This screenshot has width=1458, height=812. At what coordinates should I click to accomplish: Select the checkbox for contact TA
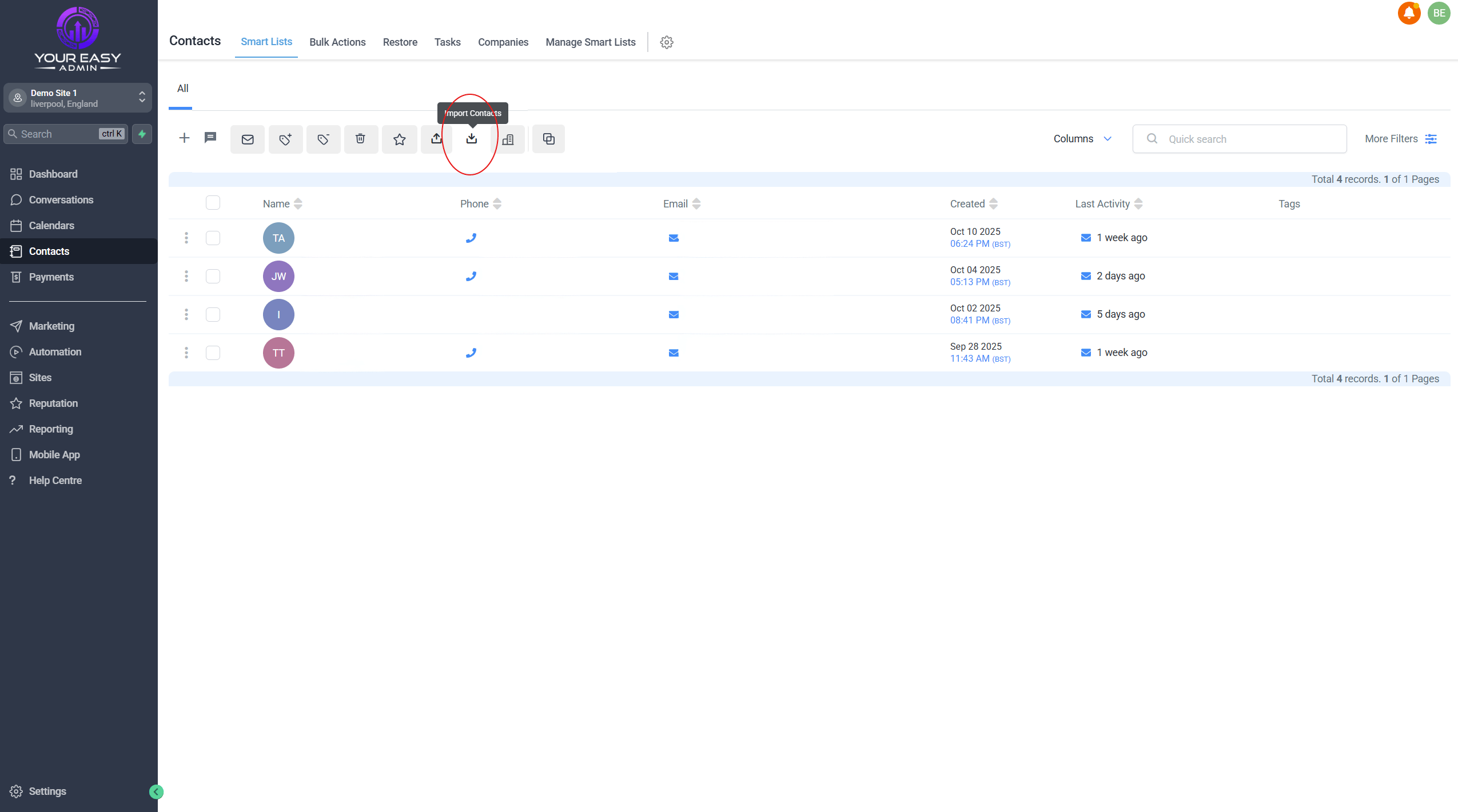213,238
